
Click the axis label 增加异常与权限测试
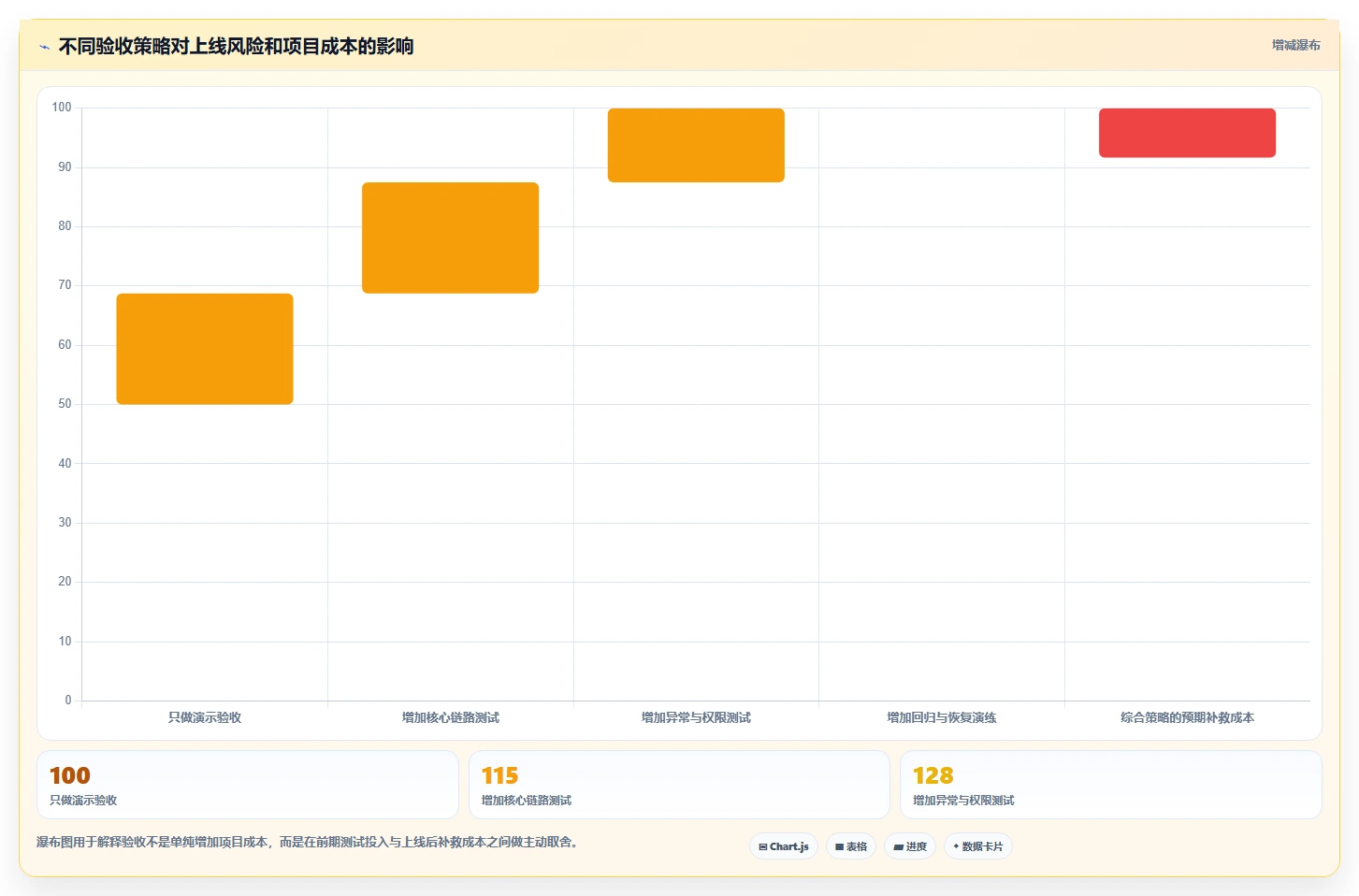coord(696,717)
